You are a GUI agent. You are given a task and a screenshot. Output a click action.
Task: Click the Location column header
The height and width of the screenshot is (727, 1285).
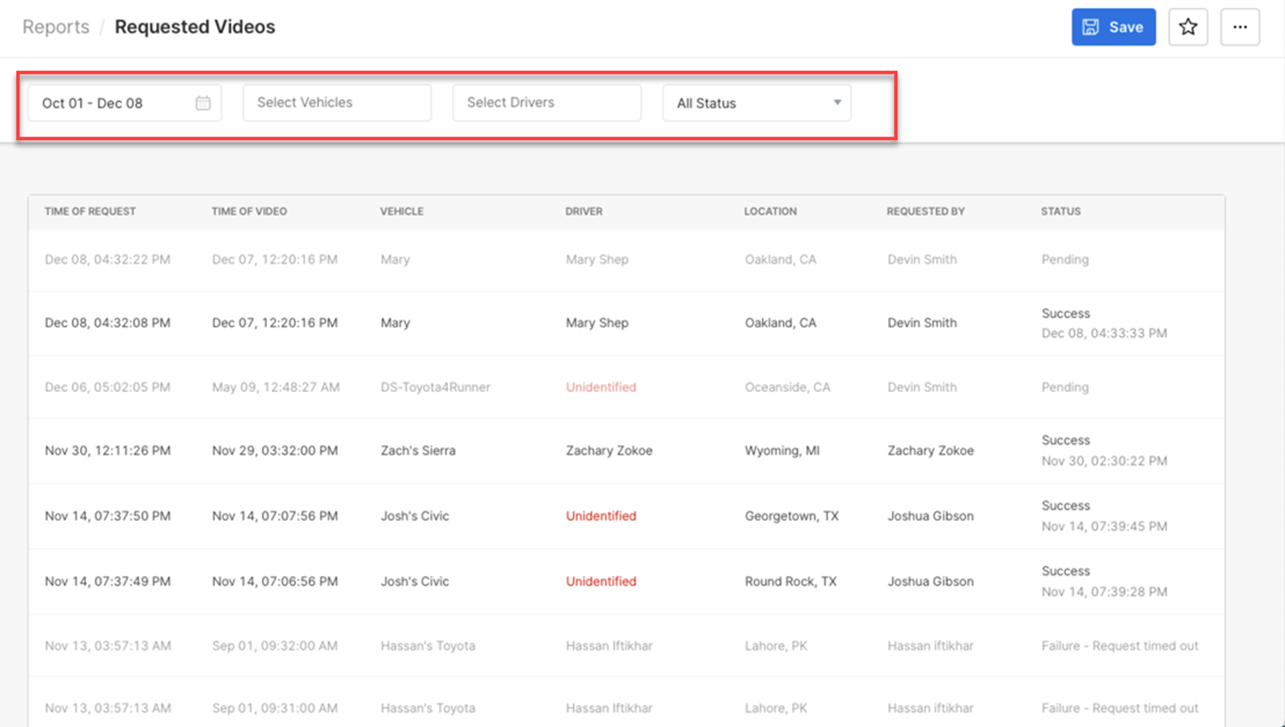(770, 212)
